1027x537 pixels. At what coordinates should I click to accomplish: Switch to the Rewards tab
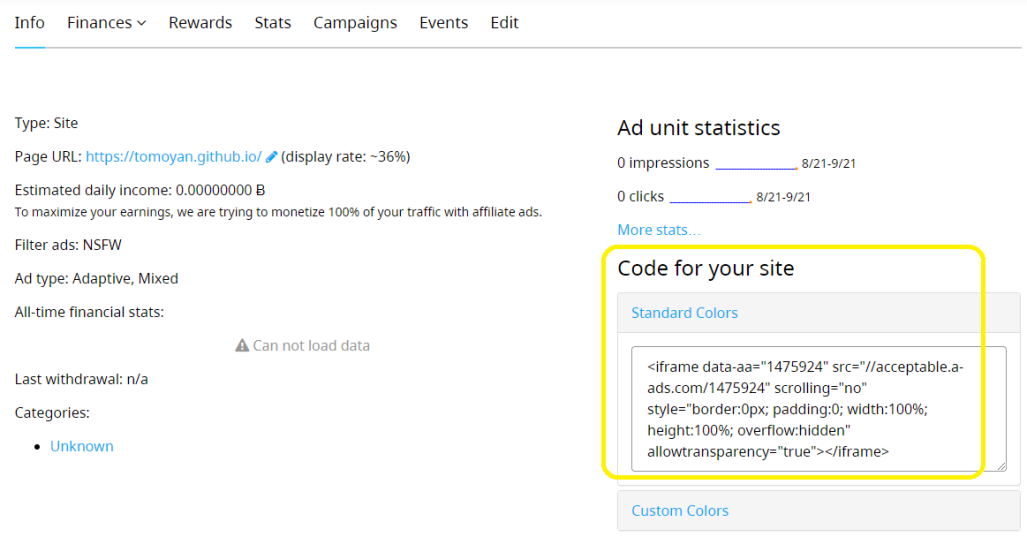200,23
